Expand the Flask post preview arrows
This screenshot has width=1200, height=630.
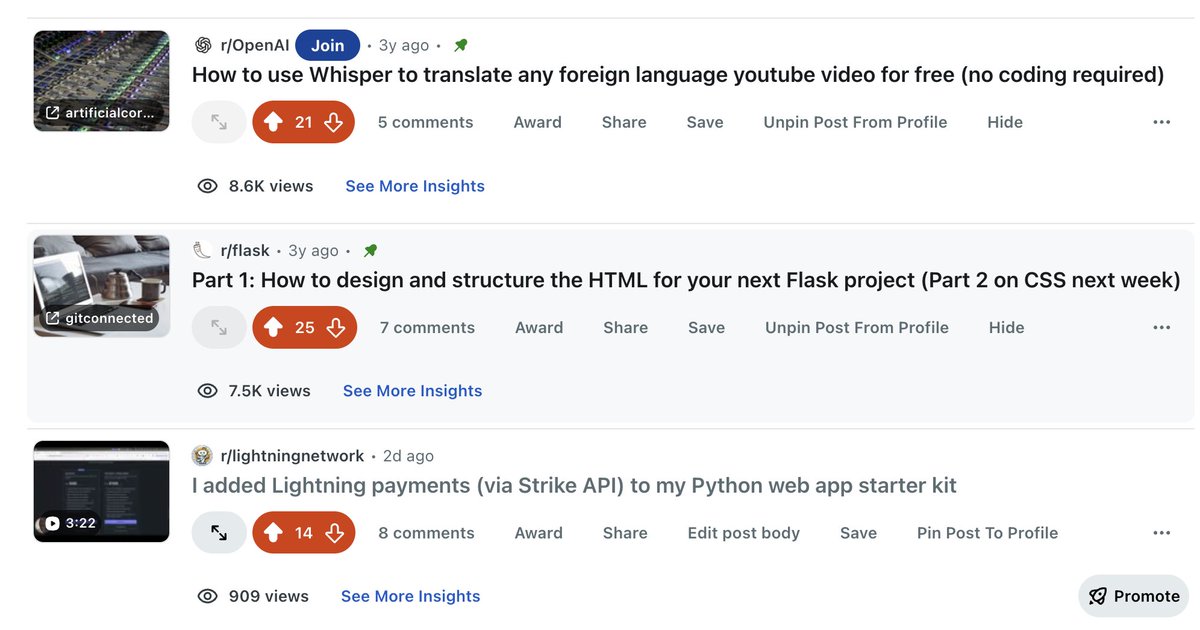point(219,327)
